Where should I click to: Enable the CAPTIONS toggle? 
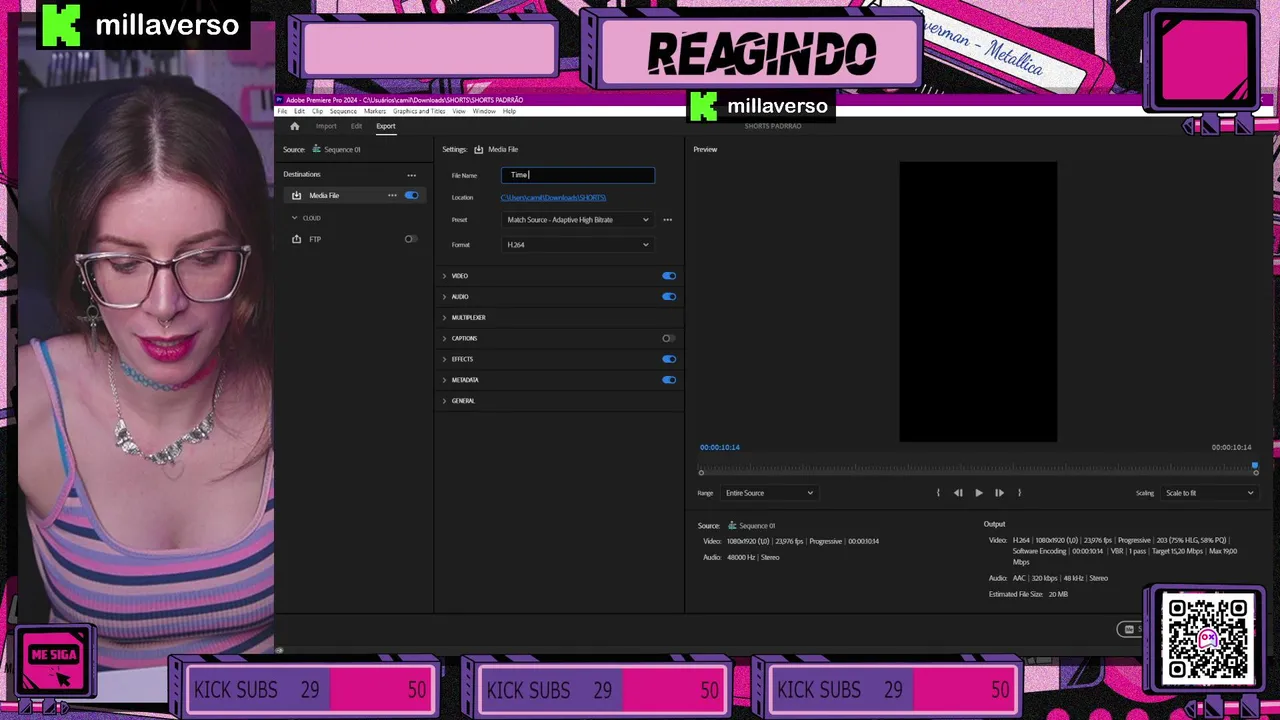669,338
